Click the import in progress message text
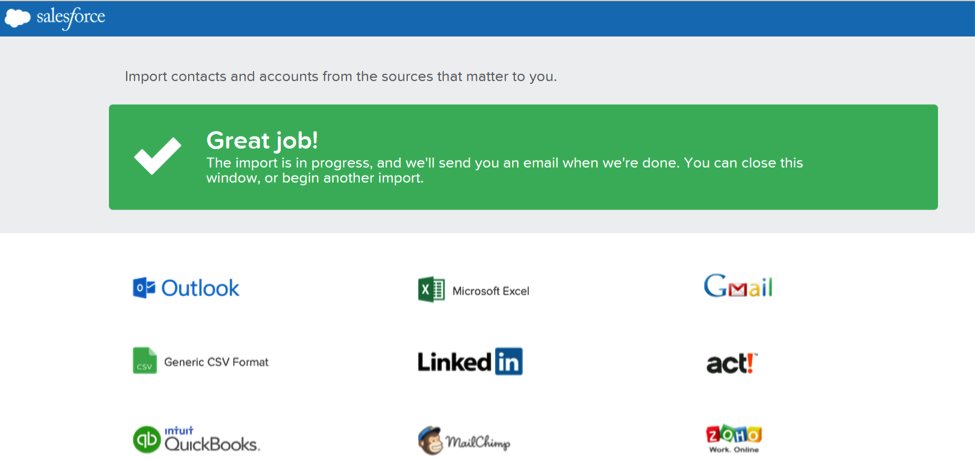Screen dimensions: 975x459 pos(504,170)
